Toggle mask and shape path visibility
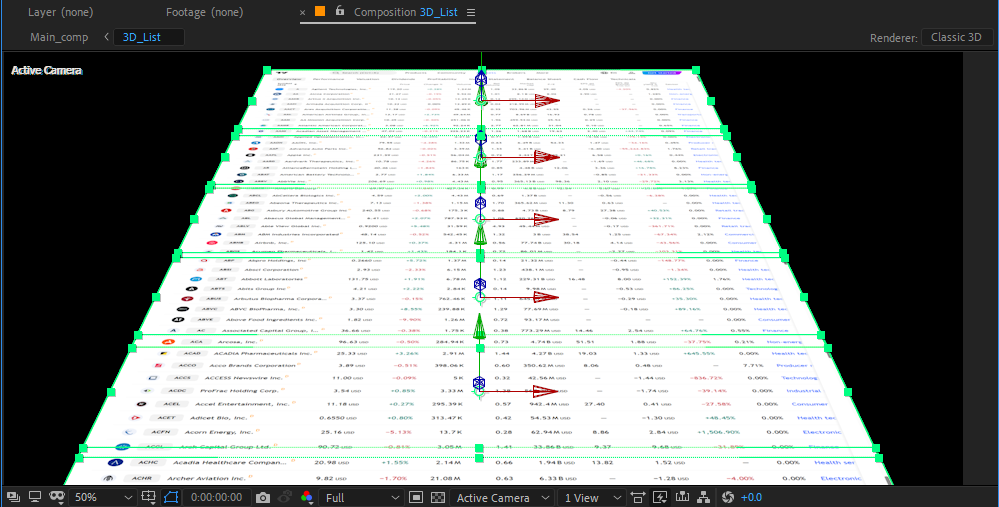 171,497
